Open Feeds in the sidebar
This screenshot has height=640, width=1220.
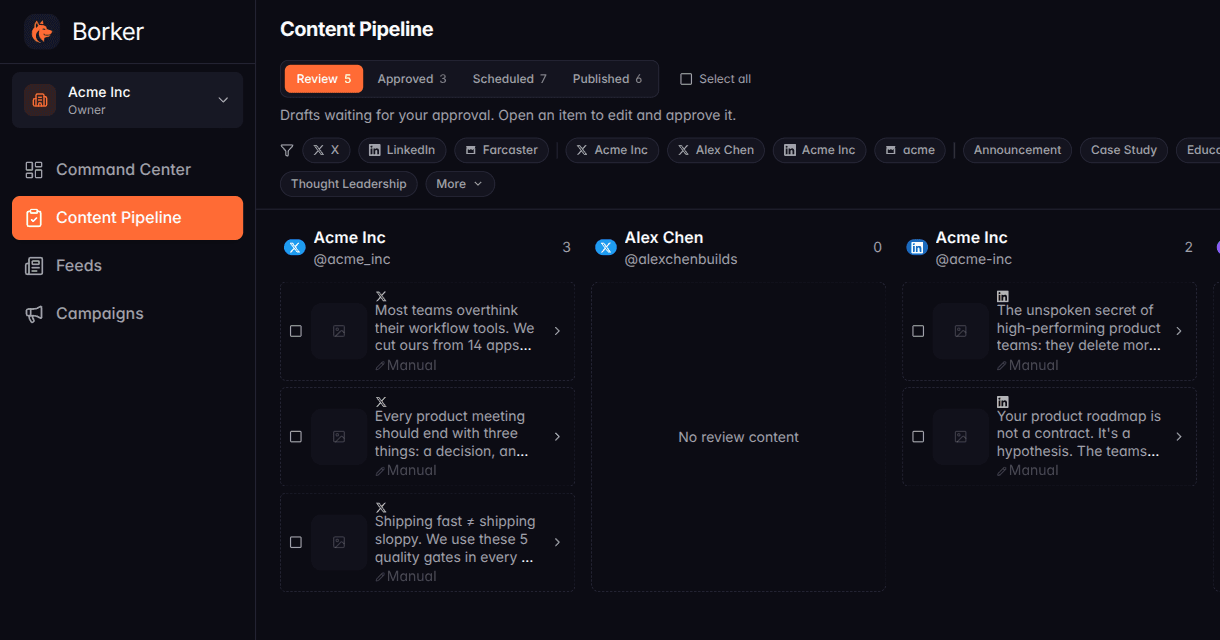pyautogui.click(x=127, y=266)
